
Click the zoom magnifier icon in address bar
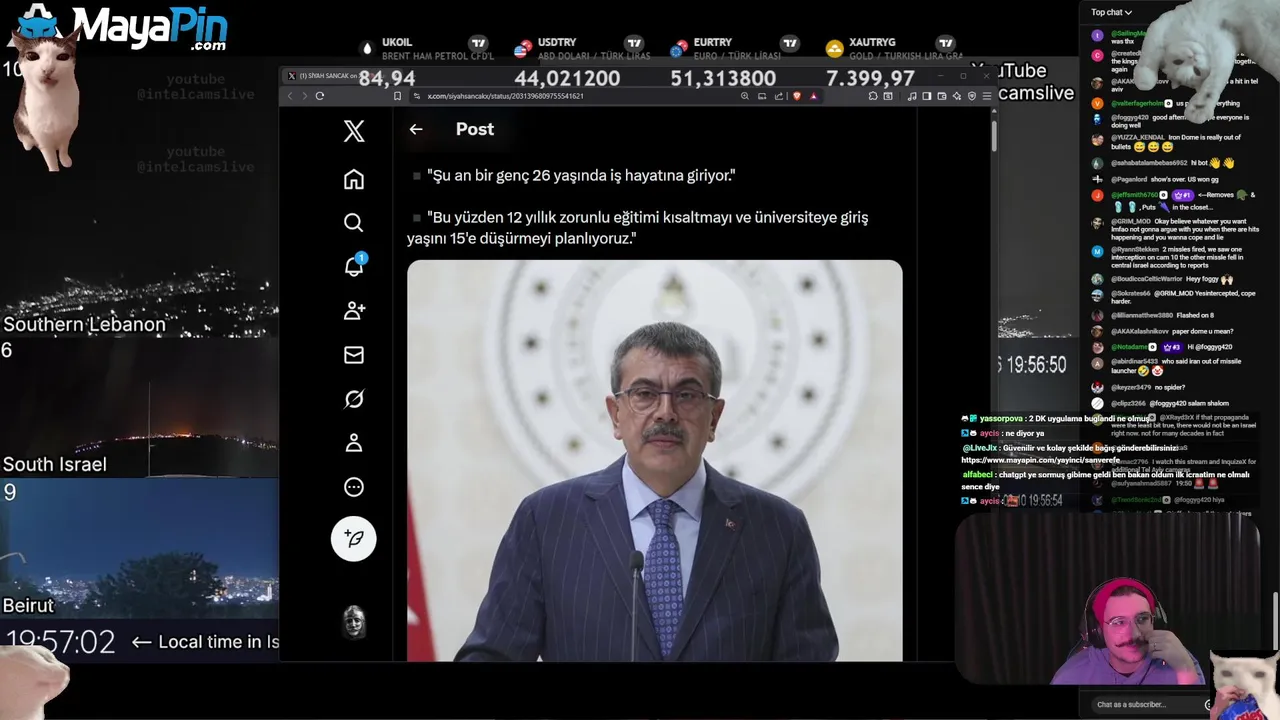pyautogui.click(x=745, y=96)
